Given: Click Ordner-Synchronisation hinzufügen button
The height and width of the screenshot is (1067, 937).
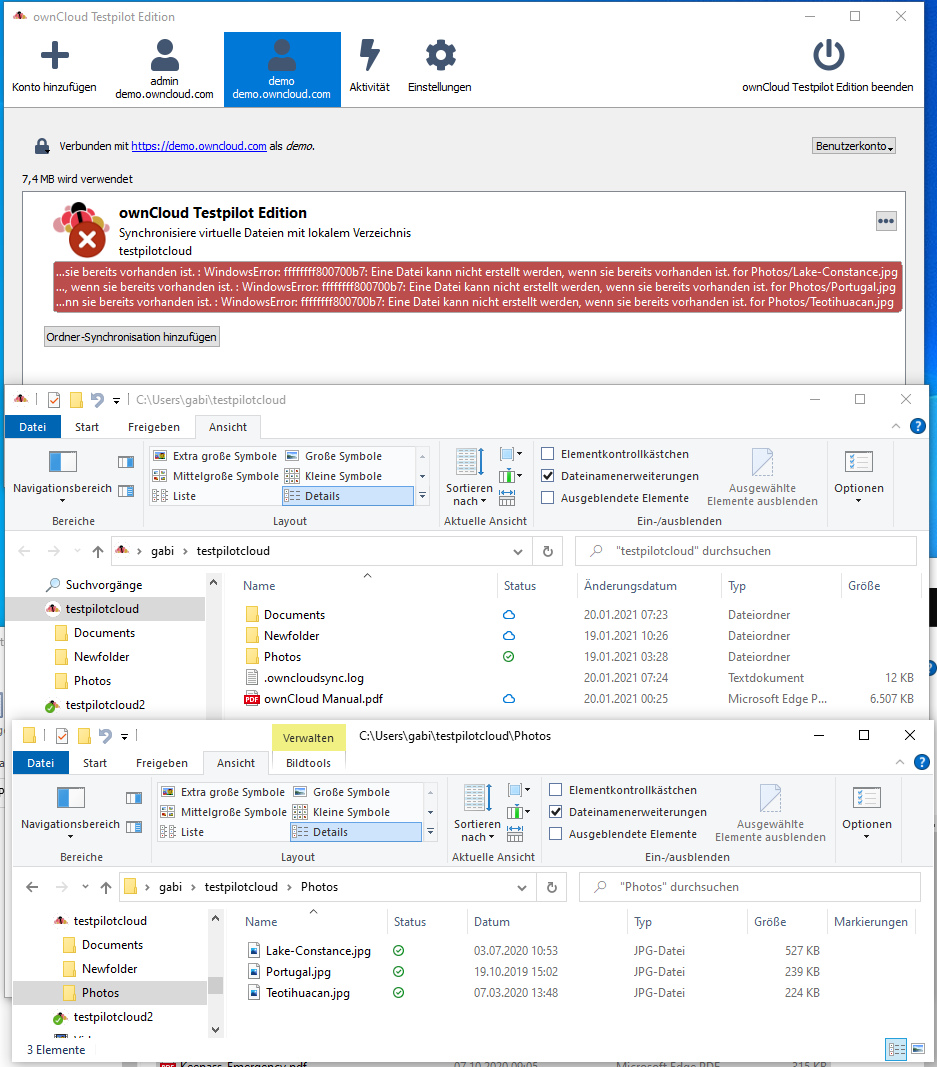Looking at the screenshot, I should coord(132,337).
